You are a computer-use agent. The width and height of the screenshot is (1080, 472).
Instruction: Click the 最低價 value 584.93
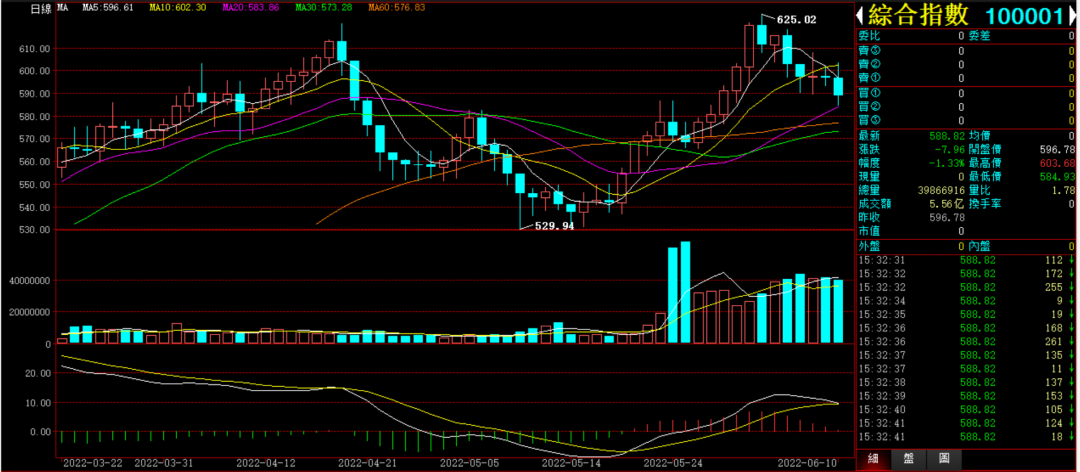(1059, 176)
